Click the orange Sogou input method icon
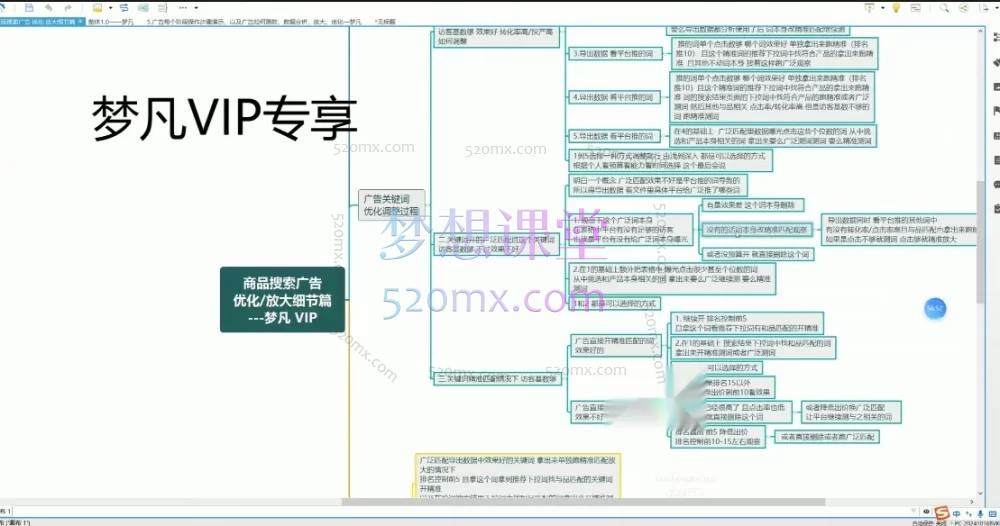1000x526 pixels. (942, 513)
